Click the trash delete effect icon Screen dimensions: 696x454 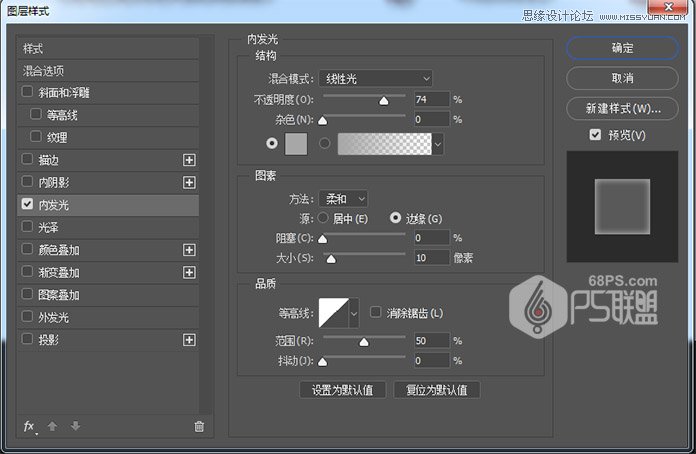tap(199, 426)
